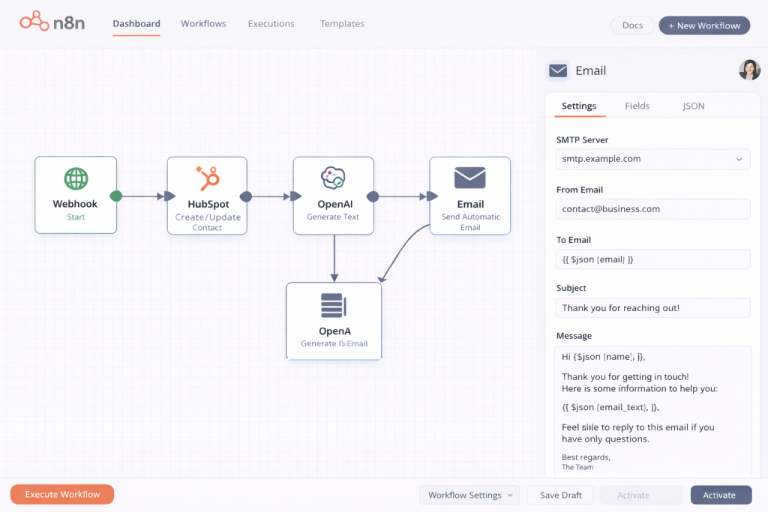Open the Workflow Settings dropdown
The image size is (768, 512).
pyautogui.click(x=468, y=495)
